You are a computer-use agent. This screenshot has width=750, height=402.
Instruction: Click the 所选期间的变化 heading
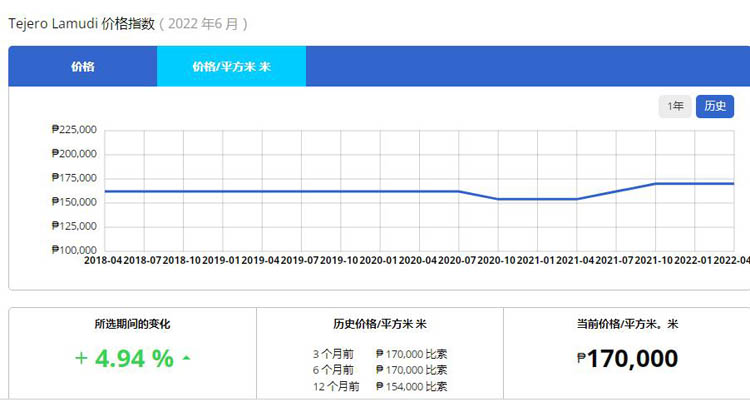(132, 324)
